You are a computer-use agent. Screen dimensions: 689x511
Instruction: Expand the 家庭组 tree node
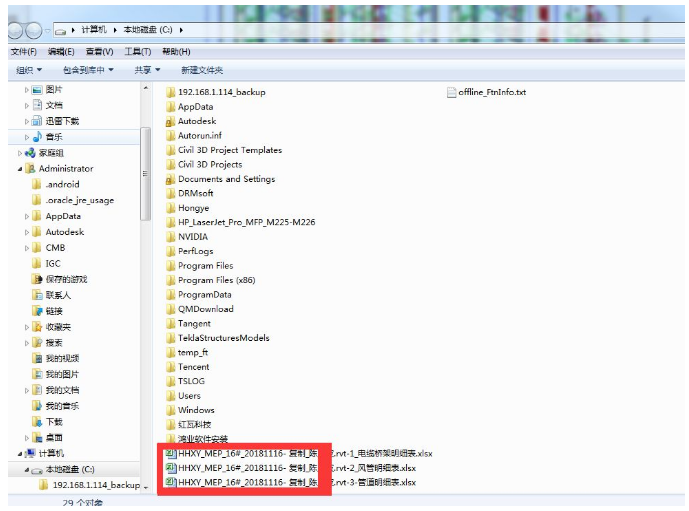tap(20, 153)
